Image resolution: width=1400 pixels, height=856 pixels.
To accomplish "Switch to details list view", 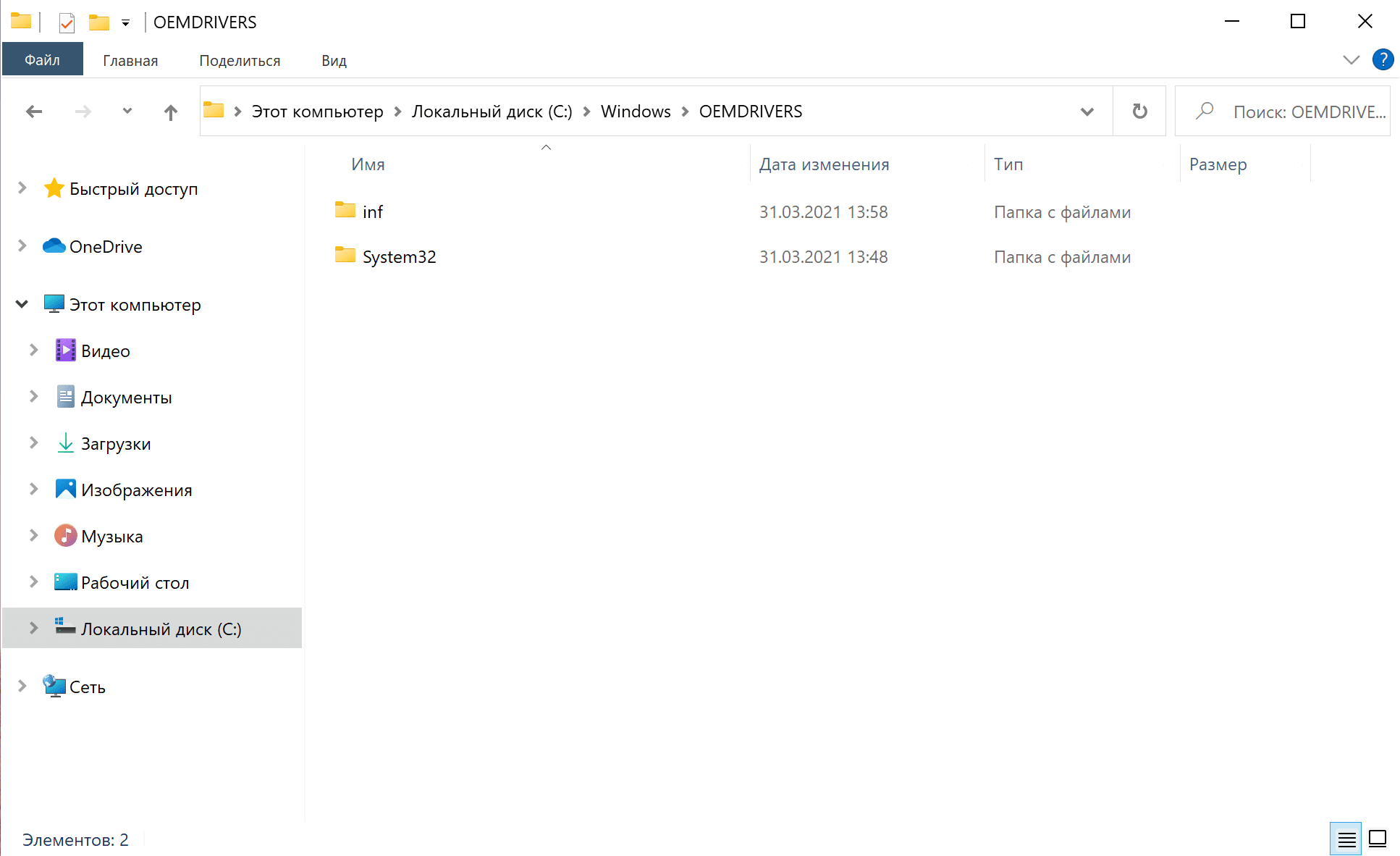I will click(1346, 839).
